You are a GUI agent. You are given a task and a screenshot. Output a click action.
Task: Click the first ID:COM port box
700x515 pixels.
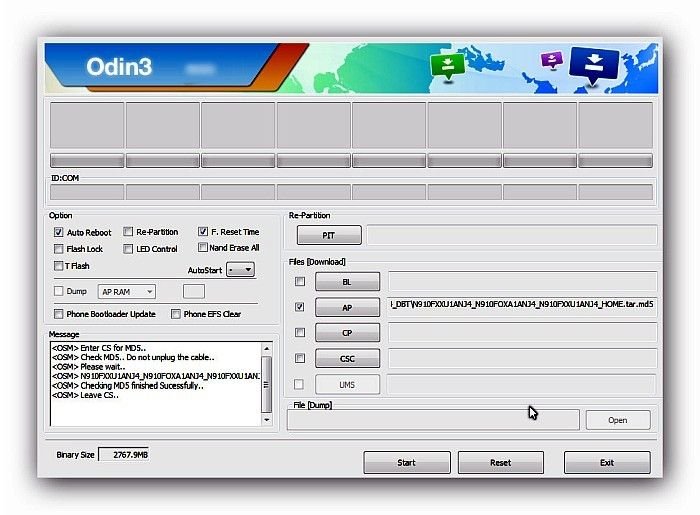tap(87, 192)
